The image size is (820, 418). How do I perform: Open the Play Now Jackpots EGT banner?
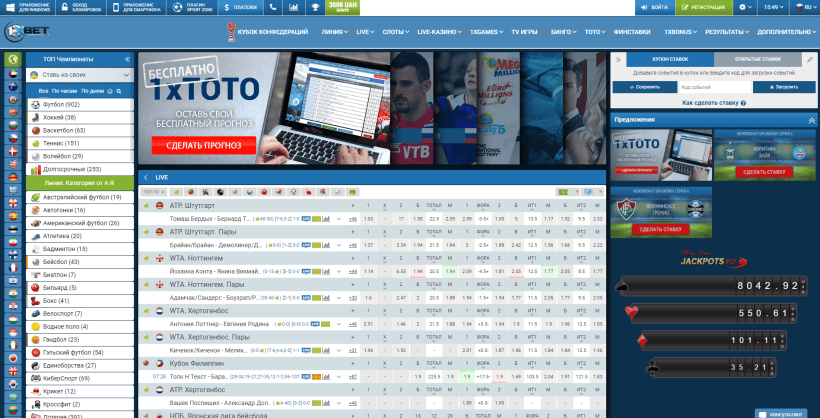pos(714,259)
